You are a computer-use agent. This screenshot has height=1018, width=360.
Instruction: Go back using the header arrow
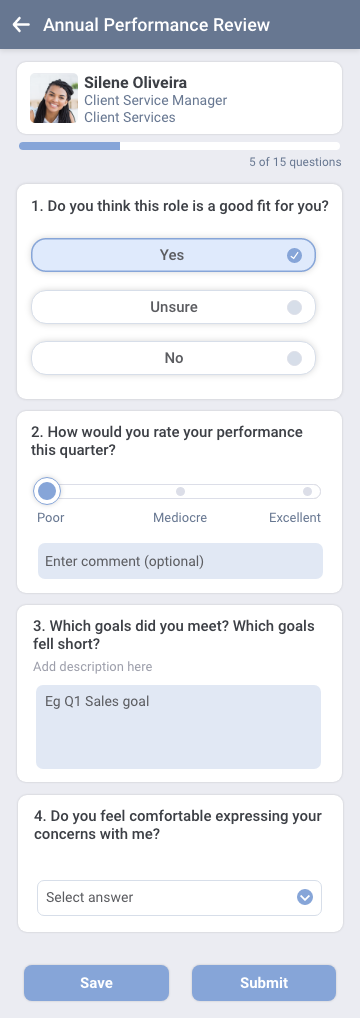point(21,25)
